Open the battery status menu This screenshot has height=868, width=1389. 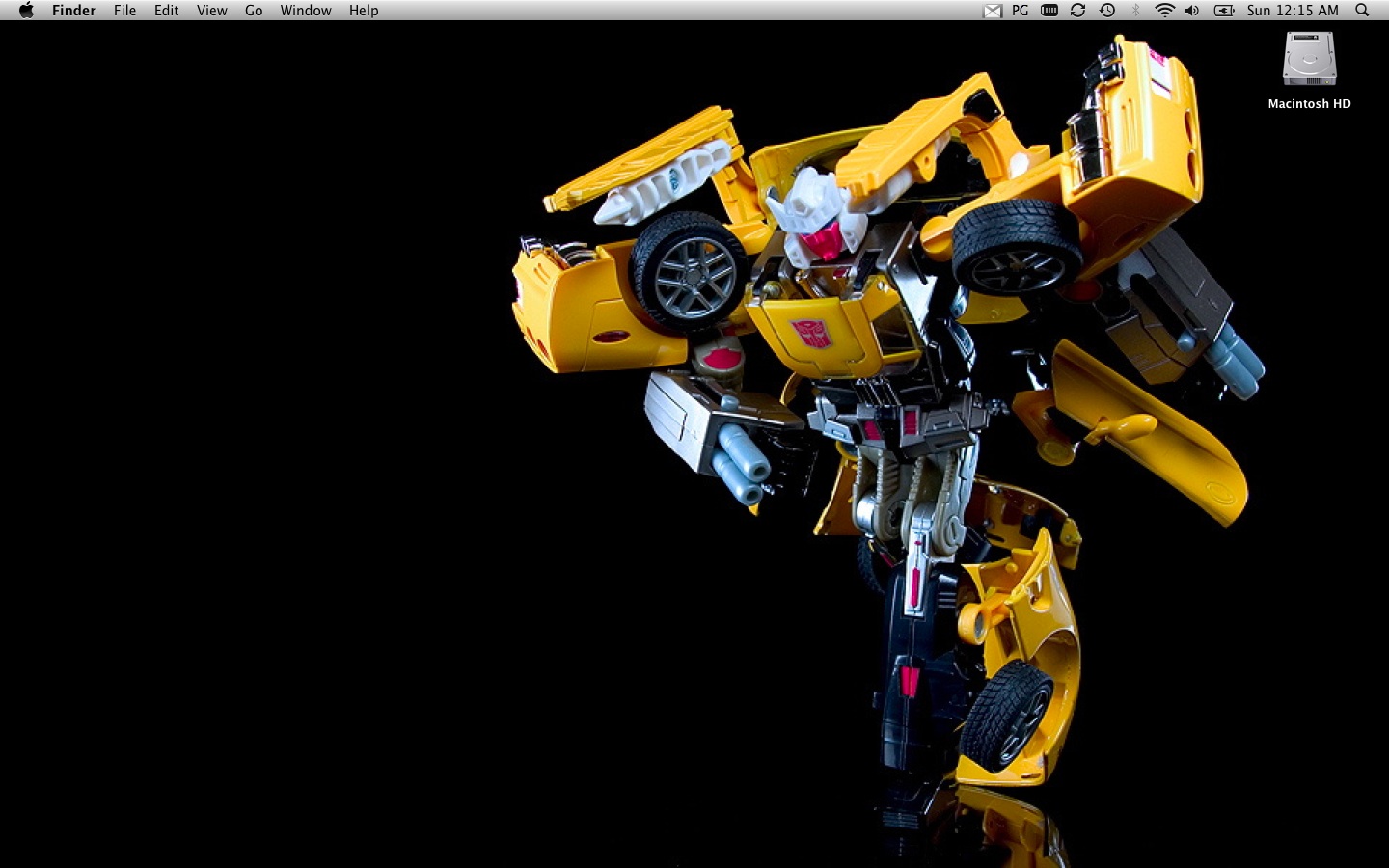[1224, 11]
